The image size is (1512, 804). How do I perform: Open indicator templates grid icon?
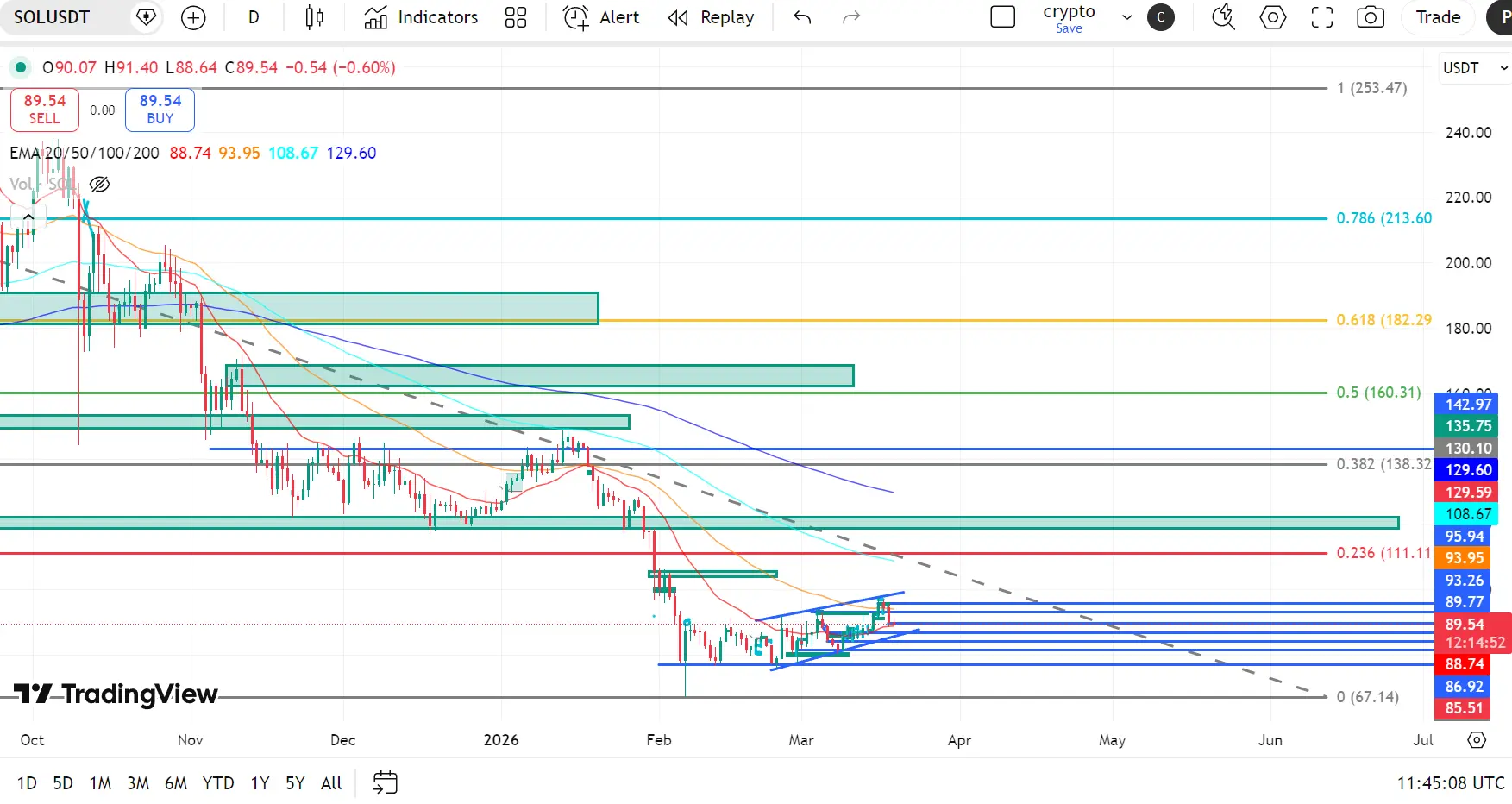pos(516,17)
